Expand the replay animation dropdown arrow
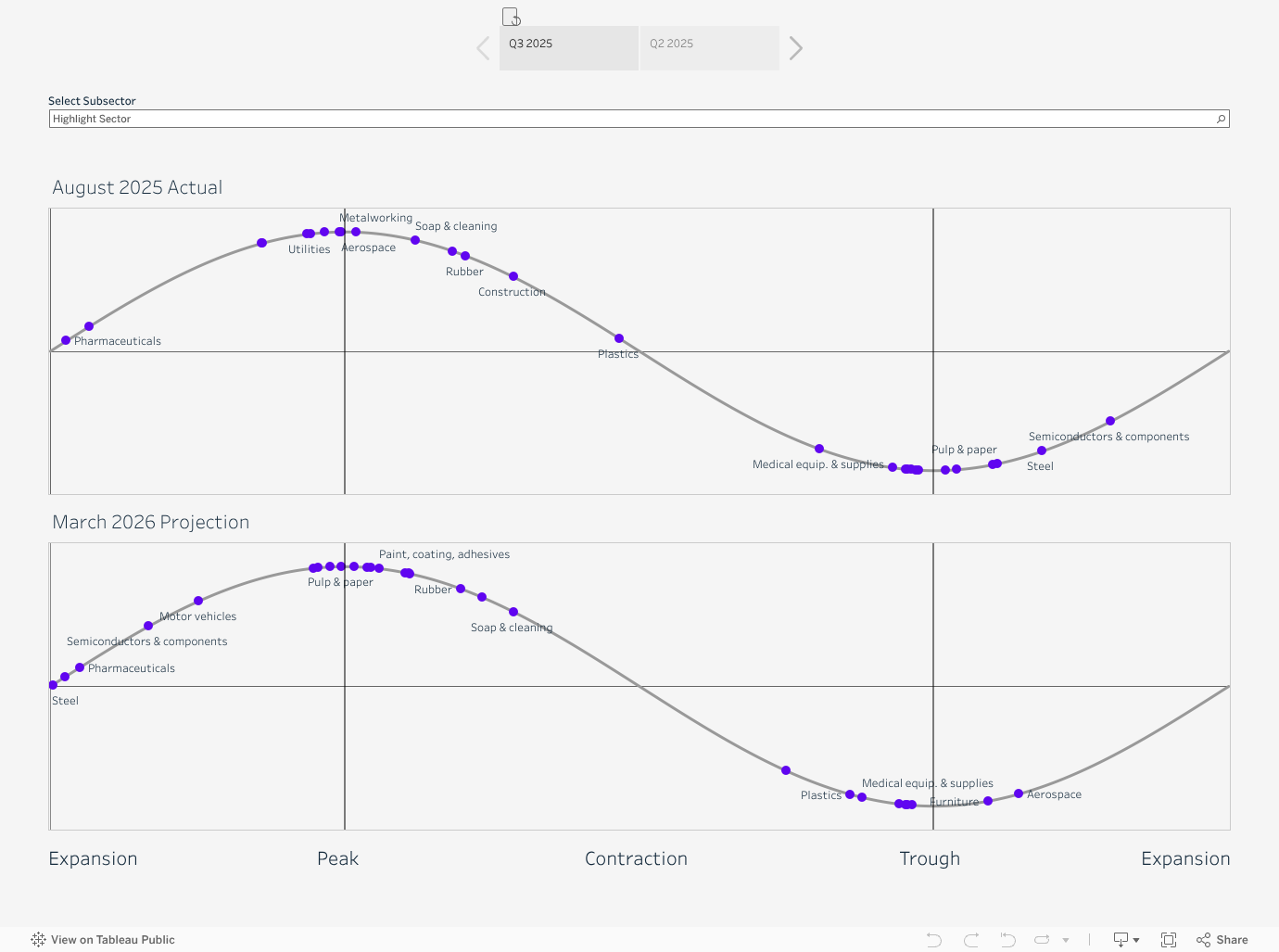 pyautogui.click(x=1066, y=940)
